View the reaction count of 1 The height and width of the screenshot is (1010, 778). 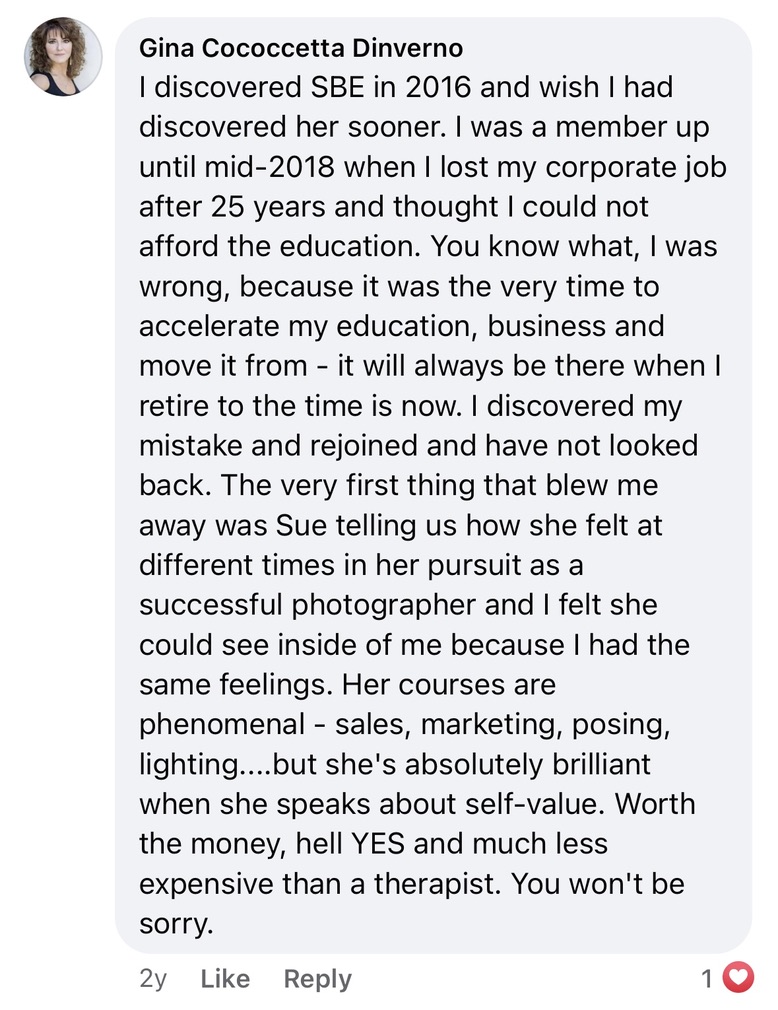pos(707,978)
